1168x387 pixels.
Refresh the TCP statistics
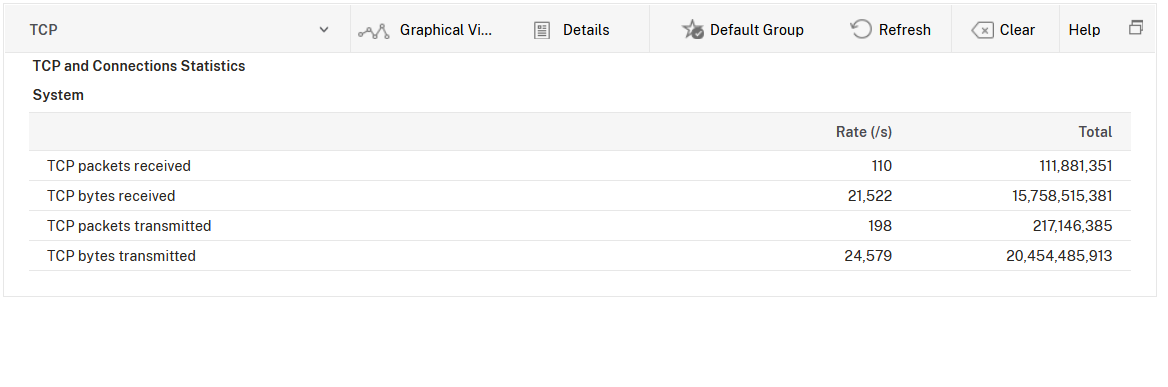coord(891,30)
